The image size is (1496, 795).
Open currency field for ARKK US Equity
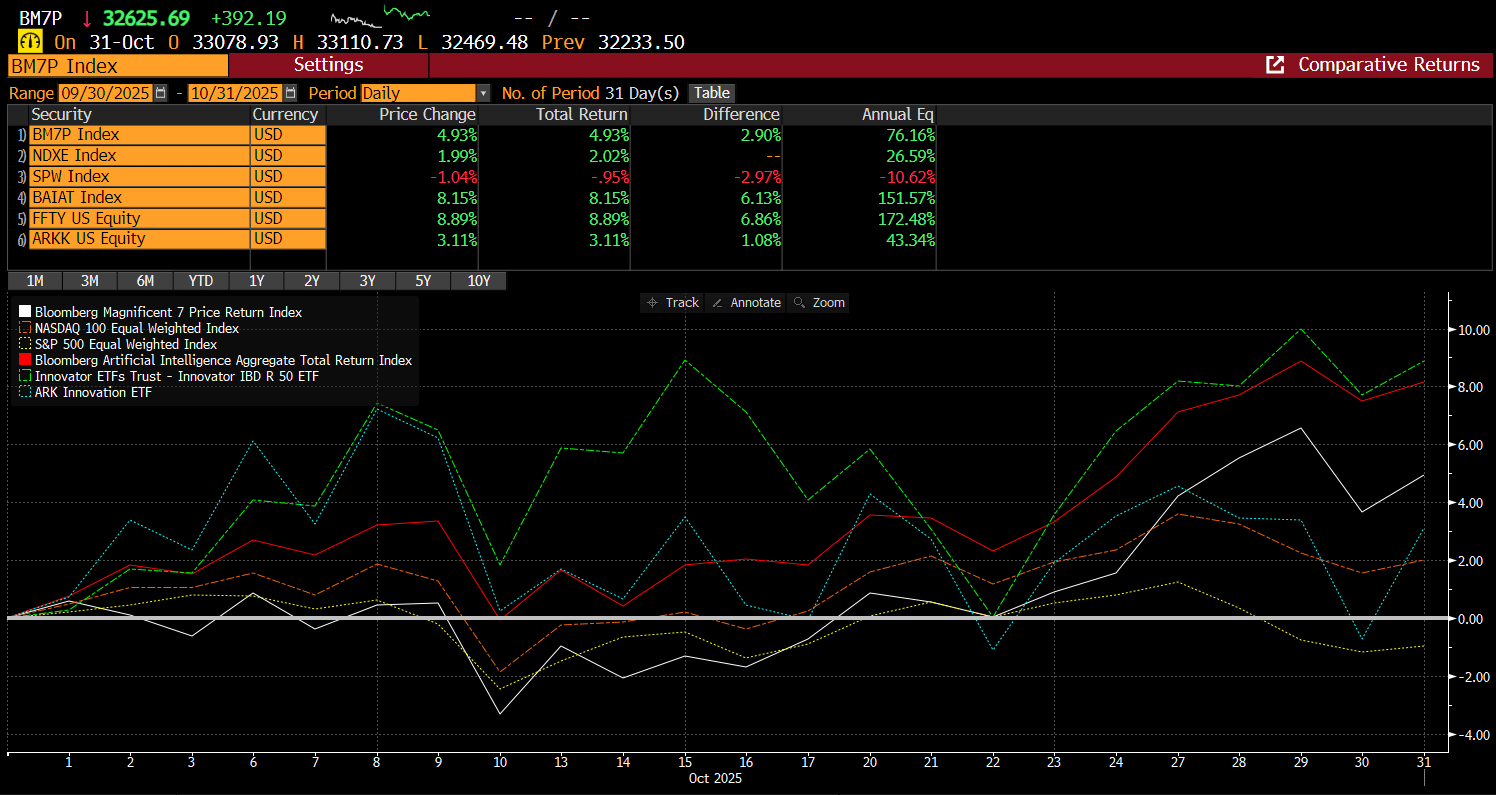[288, 239]
